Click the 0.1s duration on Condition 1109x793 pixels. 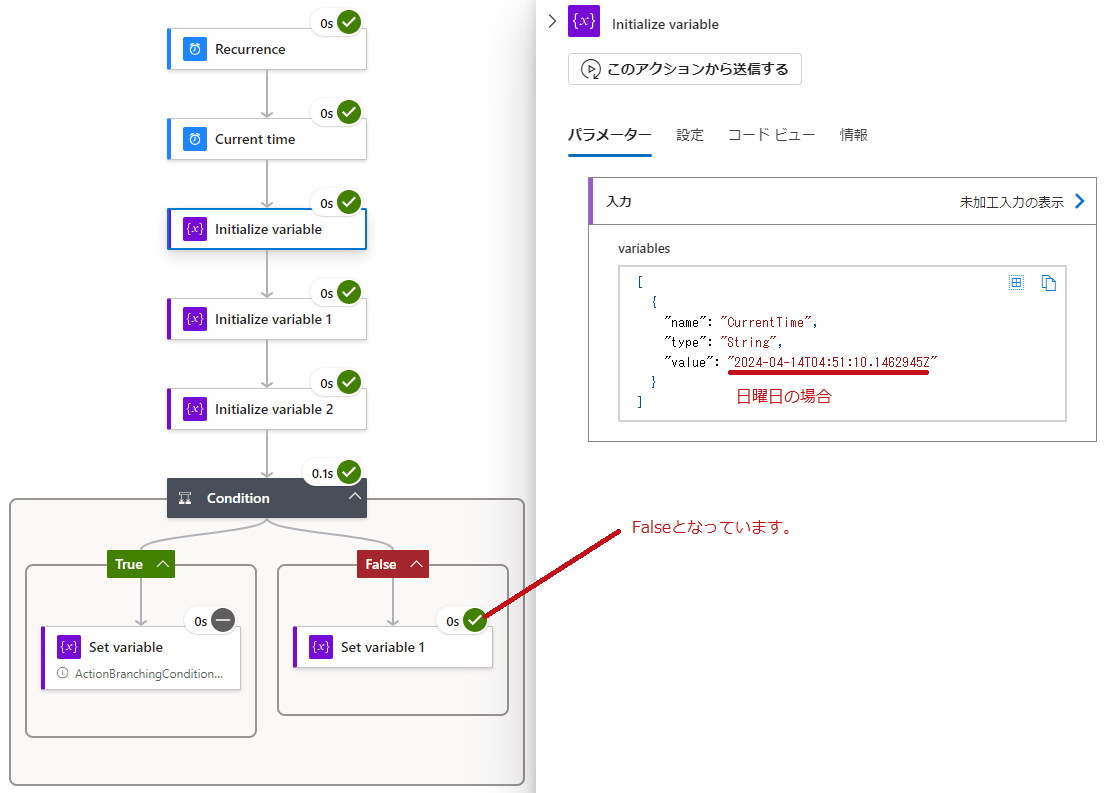point(323,473)
